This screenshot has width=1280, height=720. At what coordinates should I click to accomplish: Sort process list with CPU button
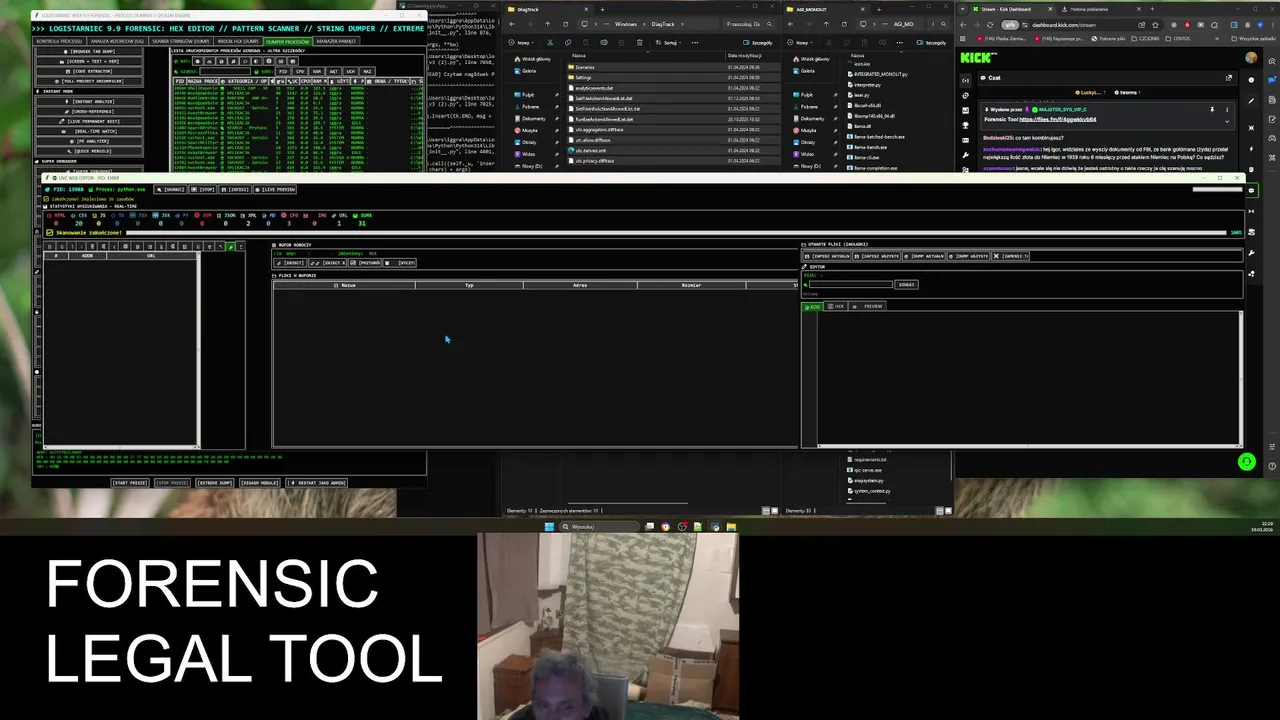(x=299, y=71)
